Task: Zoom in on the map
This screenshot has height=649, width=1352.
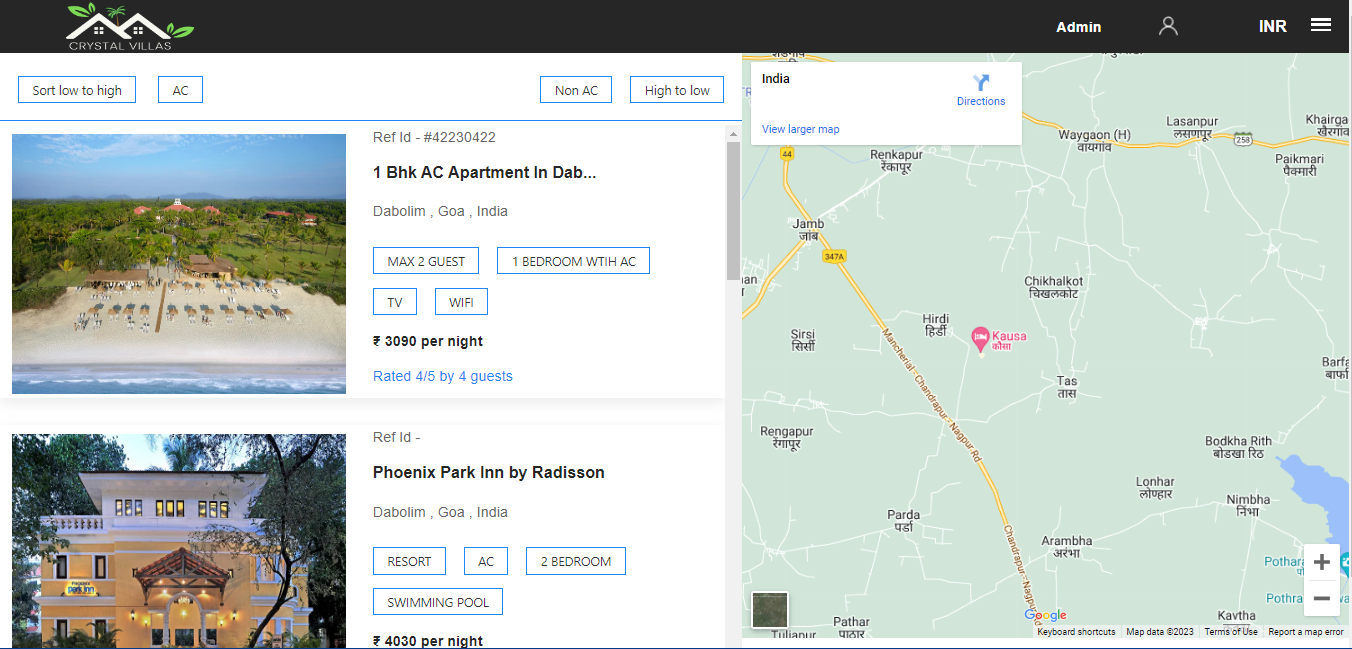Action: click(1322, 562)
